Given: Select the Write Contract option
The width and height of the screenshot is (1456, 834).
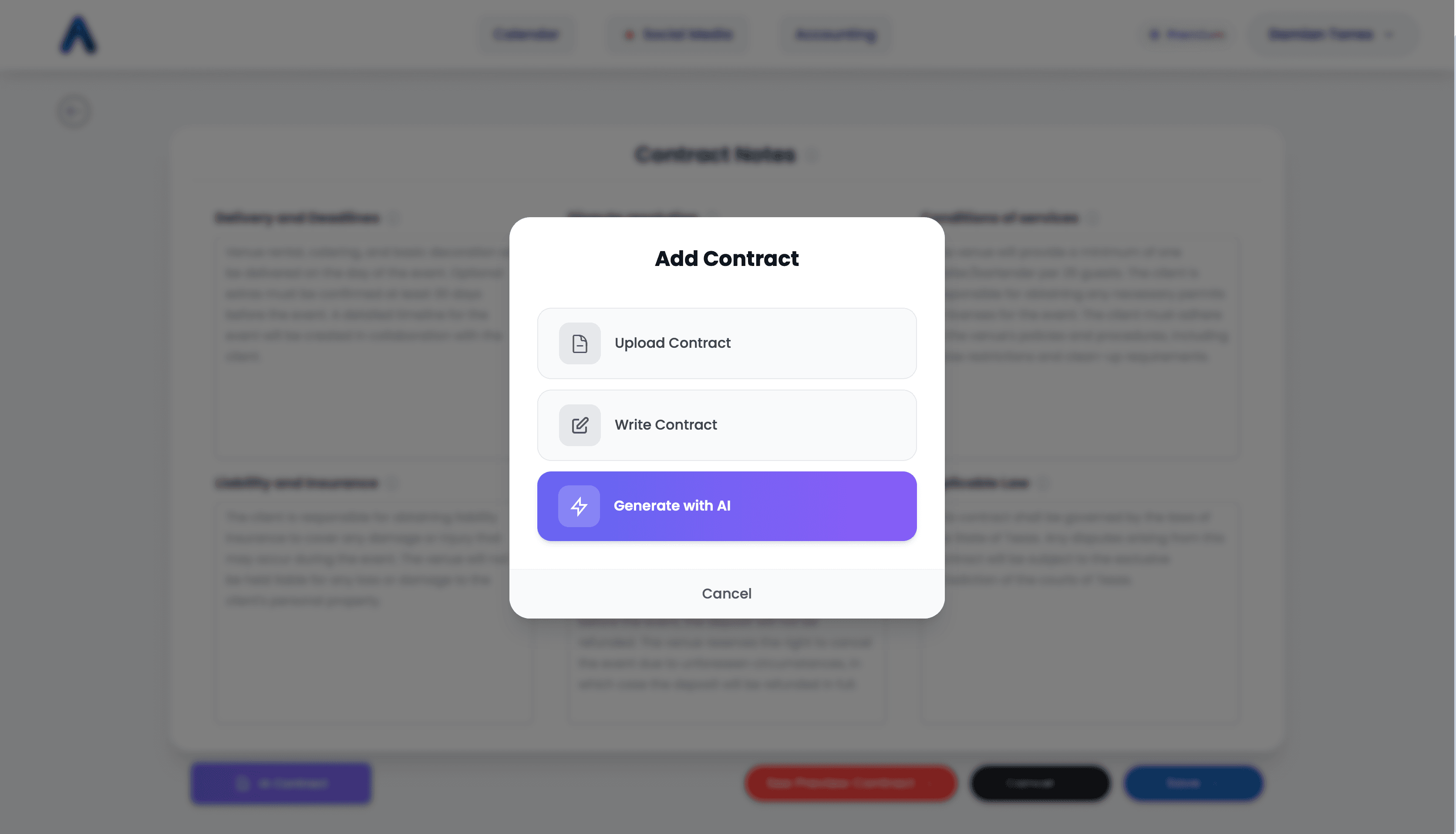Looking at the screenshot, I should 726,425.
